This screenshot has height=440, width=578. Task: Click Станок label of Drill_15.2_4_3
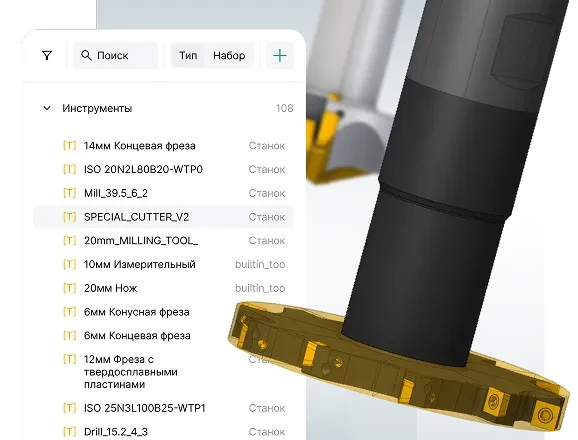tap(267, 432)
